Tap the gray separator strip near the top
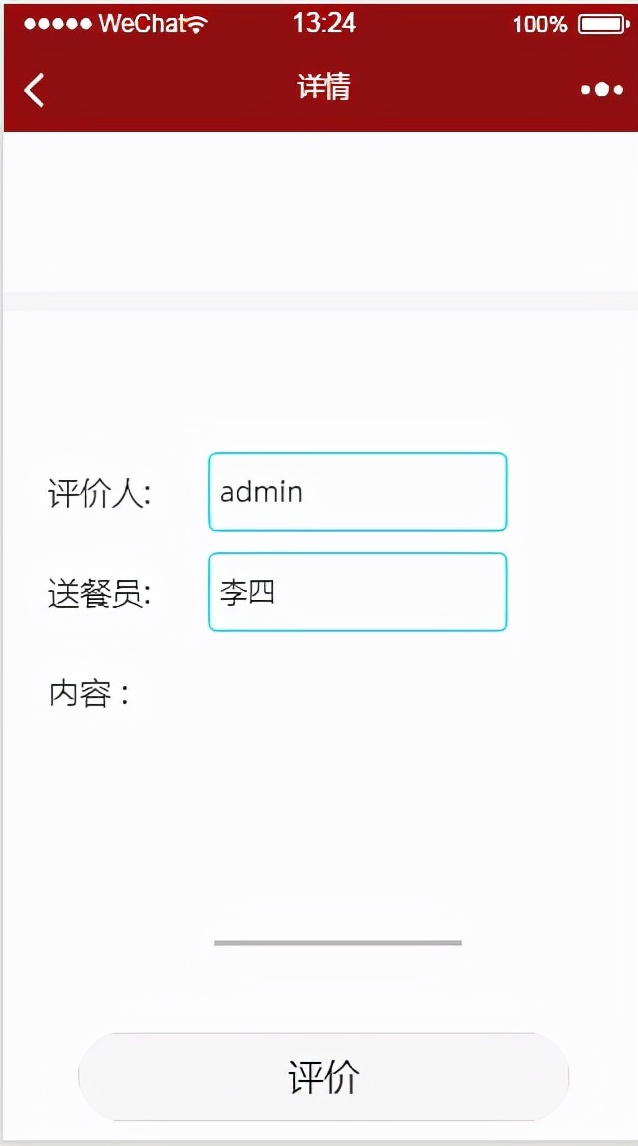This screenshot has width=638, height=1146. tap(320, 298)
